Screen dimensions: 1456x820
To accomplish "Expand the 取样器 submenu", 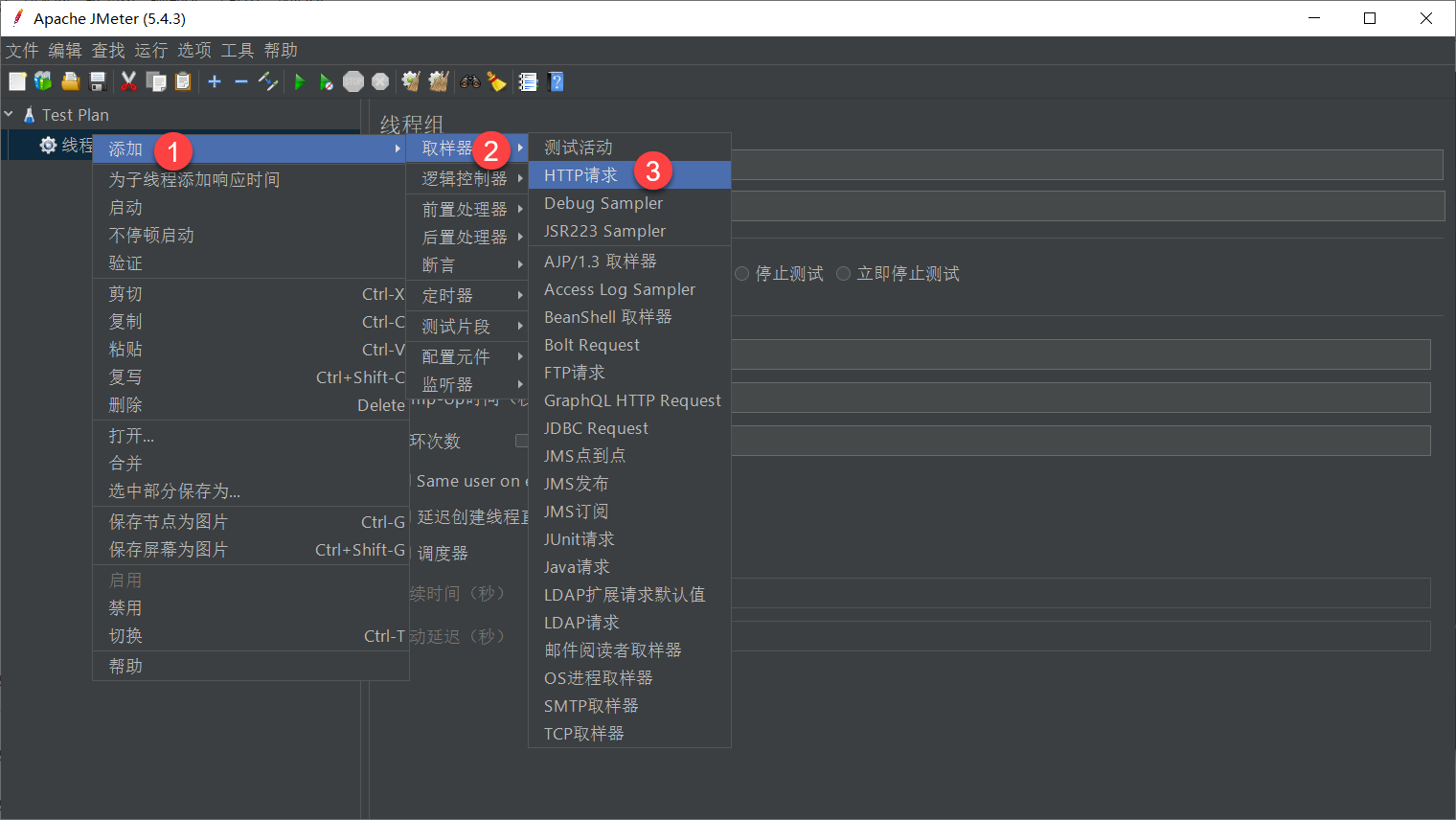I will coord(467,148).
